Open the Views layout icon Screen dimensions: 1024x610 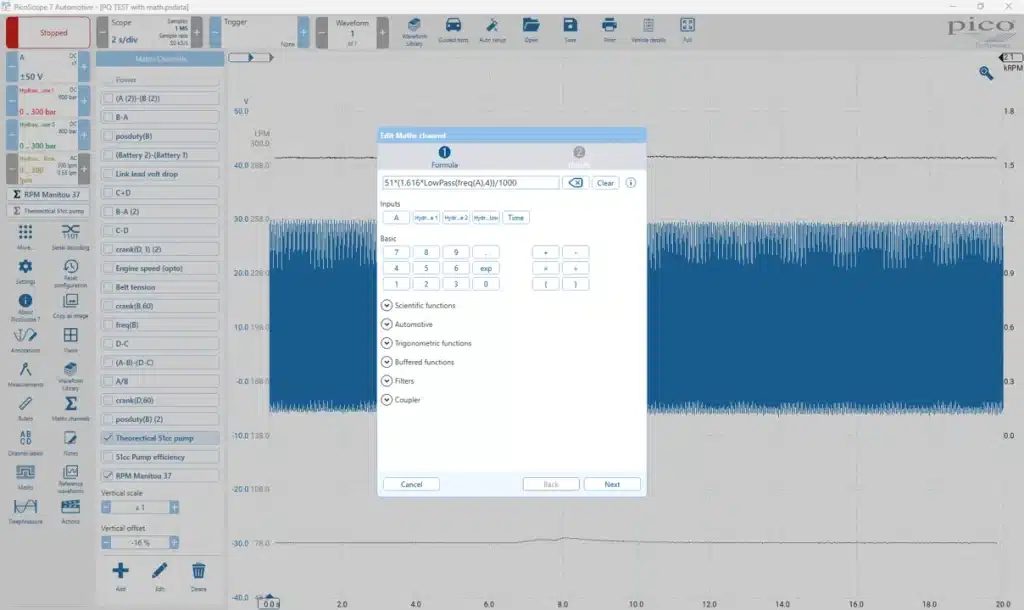coord(71,340)
